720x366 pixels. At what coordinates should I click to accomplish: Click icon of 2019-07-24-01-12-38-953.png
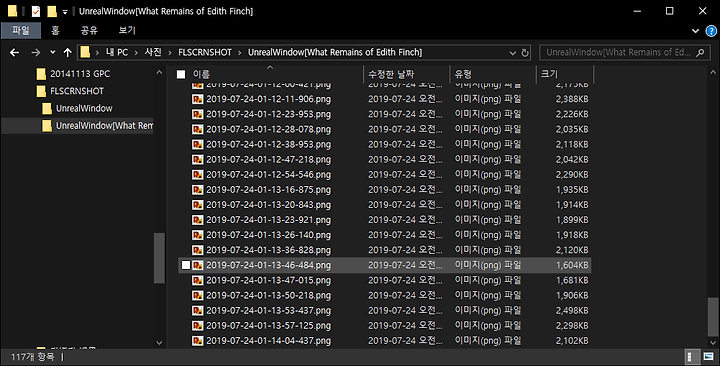[x=197, y=144]
